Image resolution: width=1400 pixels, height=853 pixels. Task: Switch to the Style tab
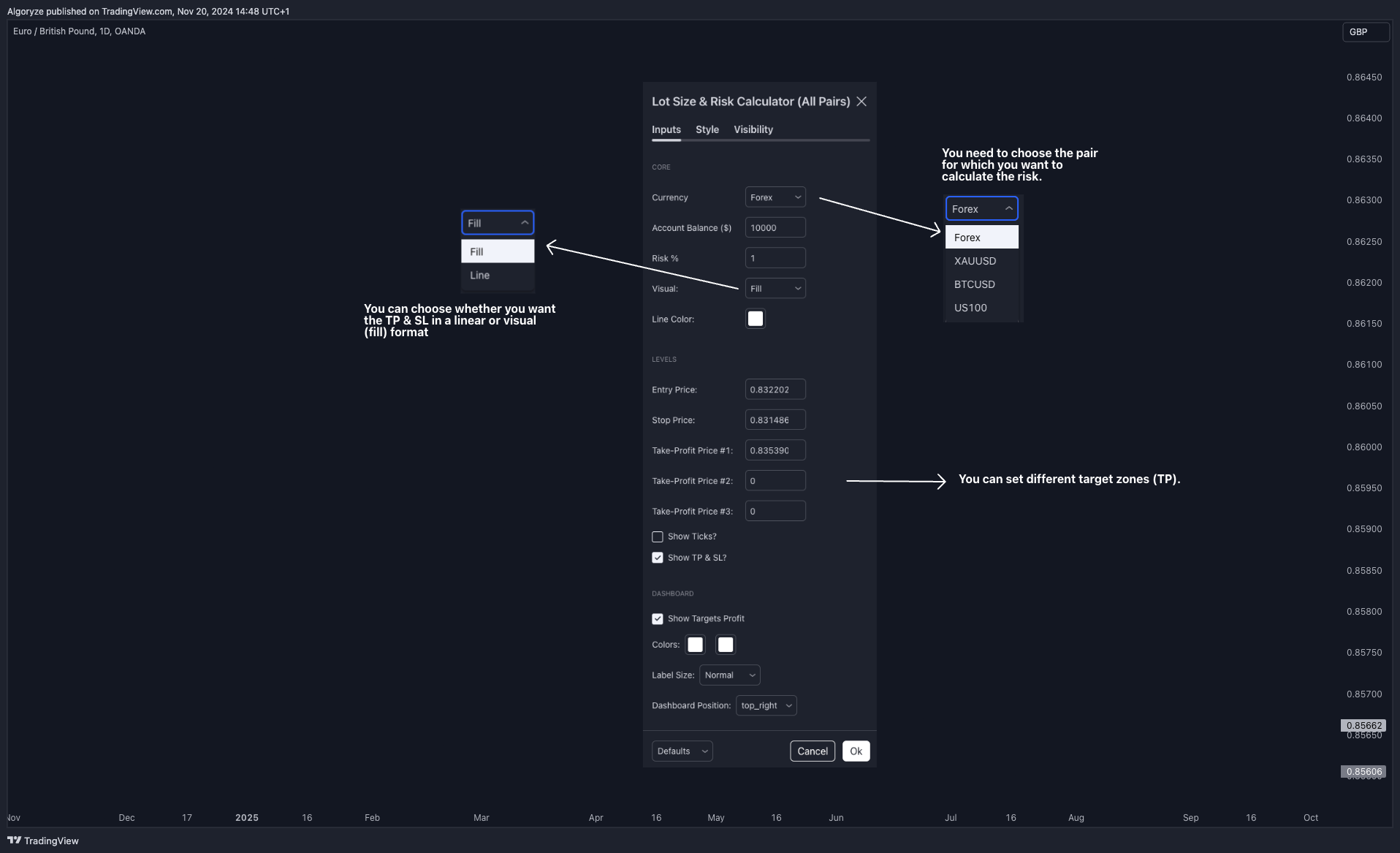(707, 129)
